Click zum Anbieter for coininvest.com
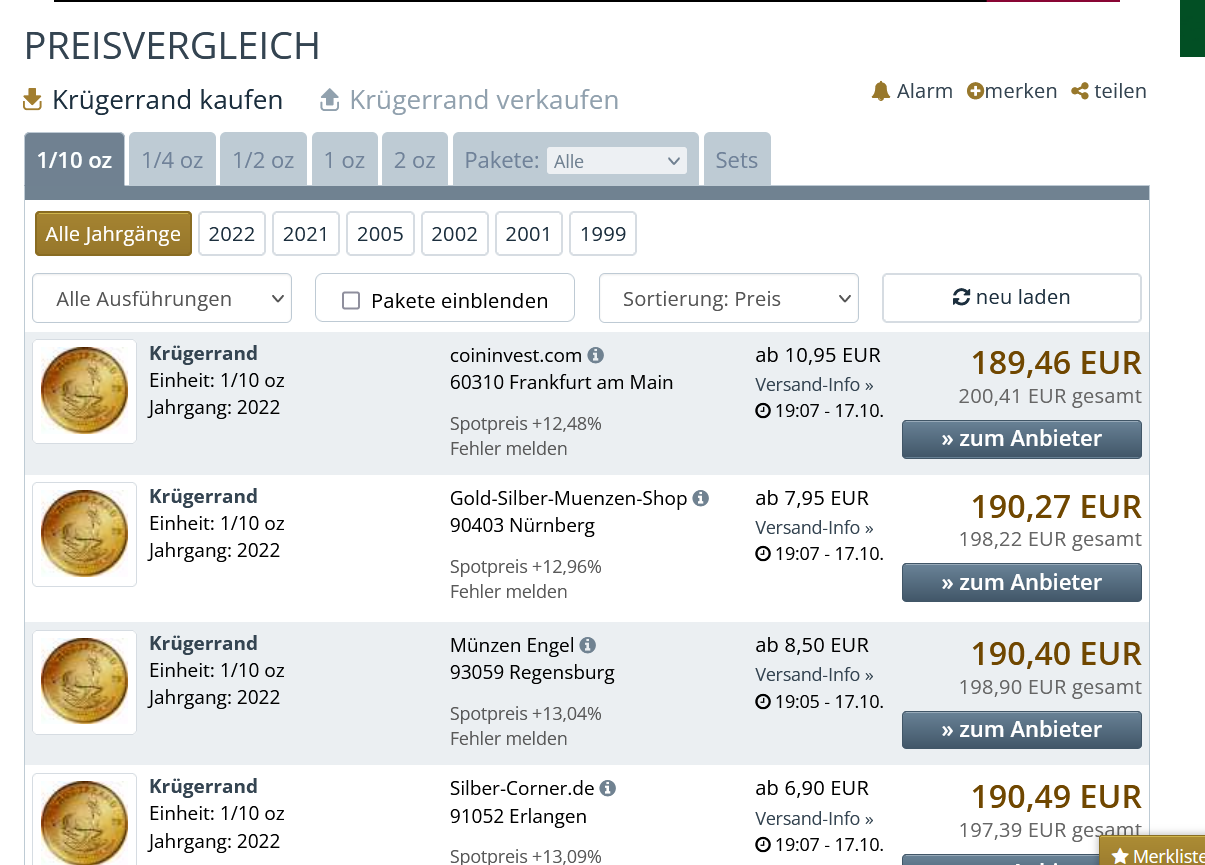 pos(1021,439)
